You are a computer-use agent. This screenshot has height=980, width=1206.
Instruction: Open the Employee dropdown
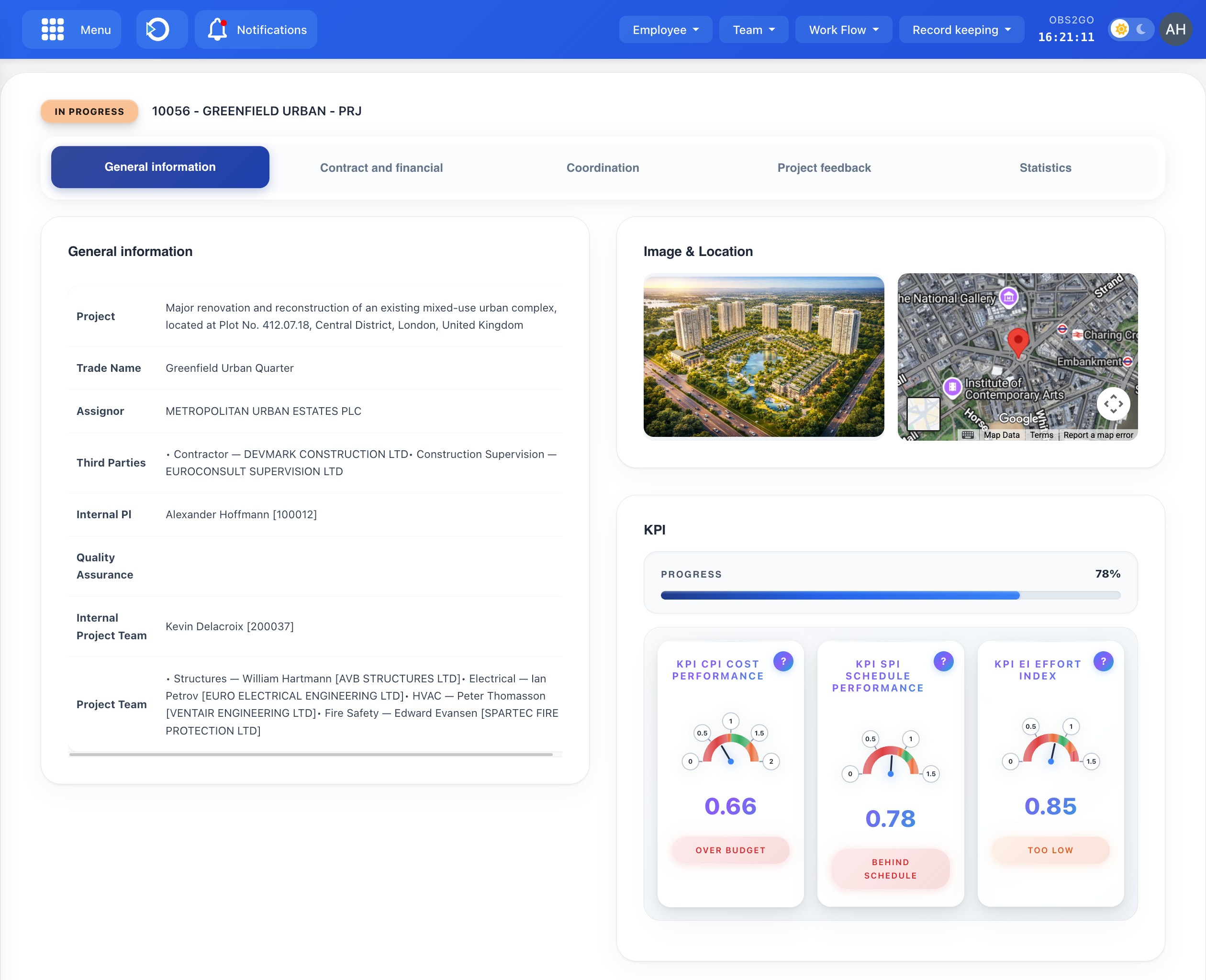665,29
